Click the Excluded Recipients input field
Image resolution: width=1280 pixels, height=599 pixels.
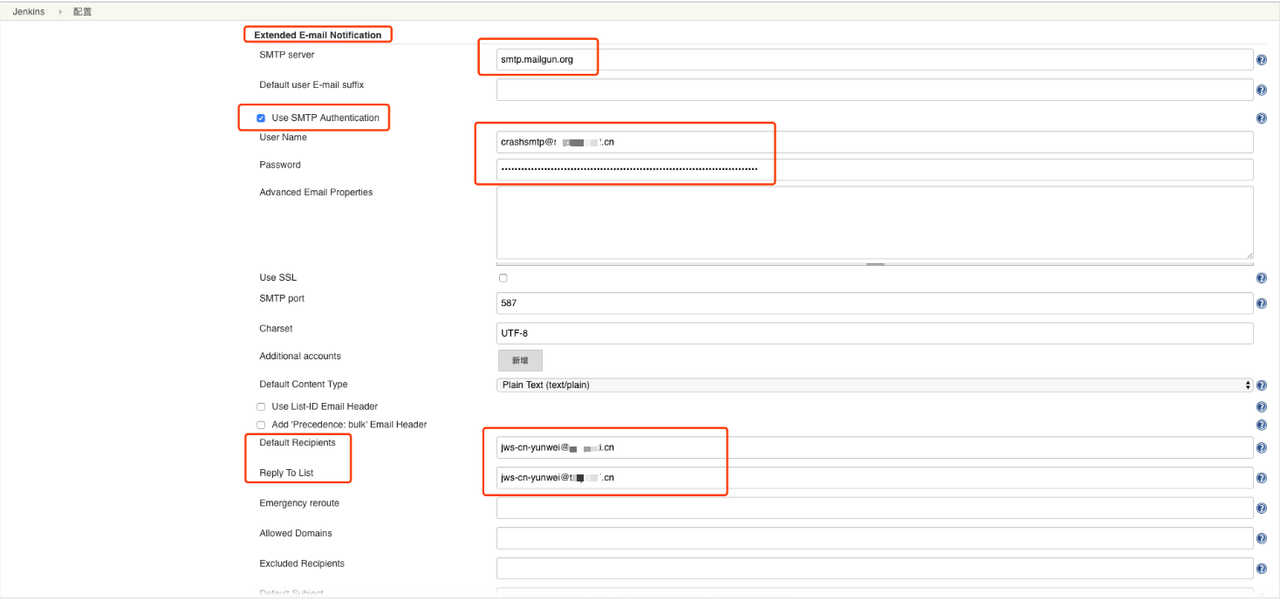[x=875, y=568]
